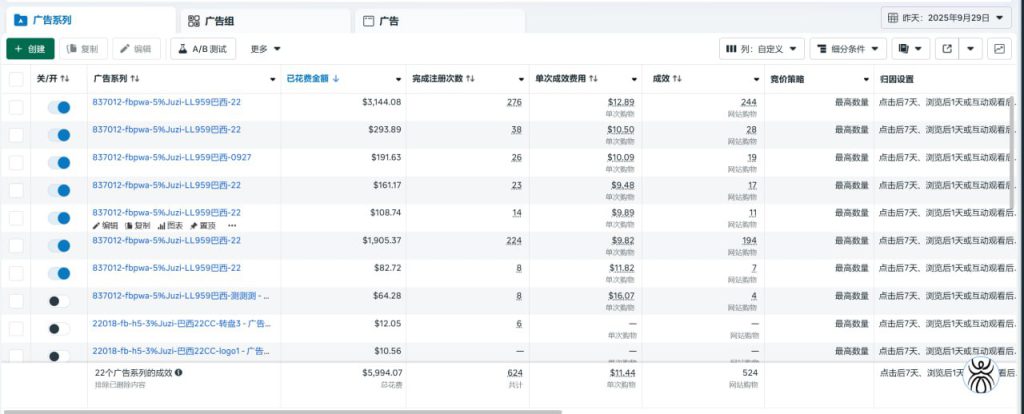Click the A/B 测试 button
1024x414 pixels.
203,49
